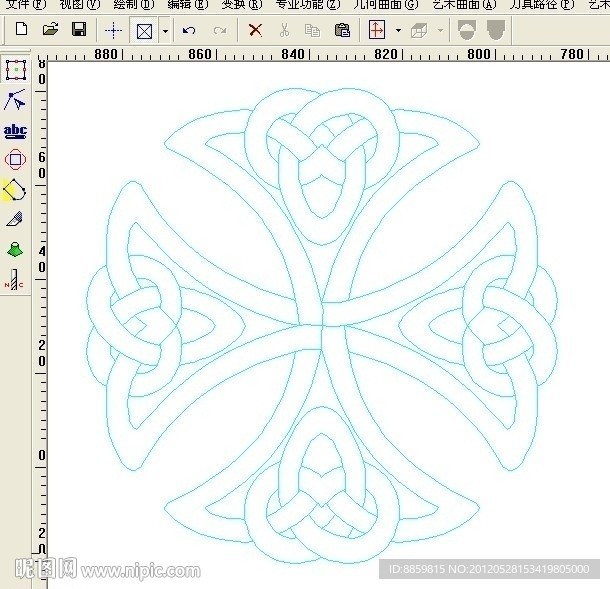Viewport: 610px width, 589px height.
Task: Click the copy icon in the toolbar
Action: coord(312,30)
